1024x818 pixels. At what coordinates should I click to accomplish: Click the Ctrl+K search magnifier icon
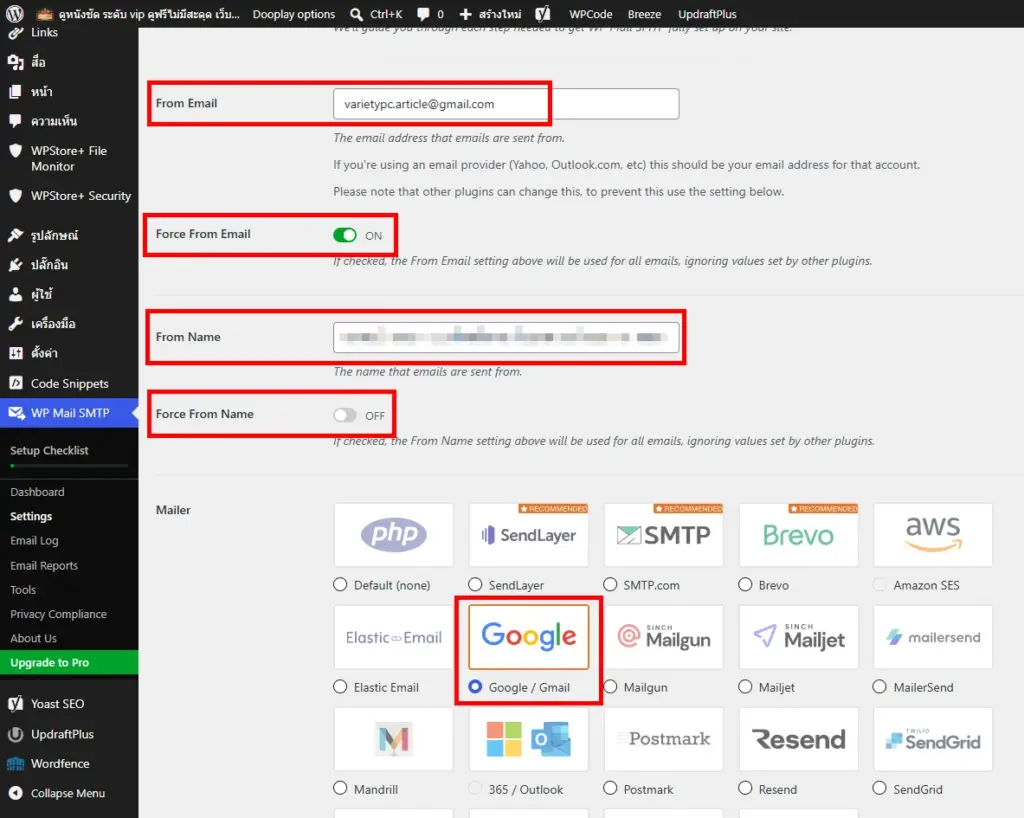[357, 14]
